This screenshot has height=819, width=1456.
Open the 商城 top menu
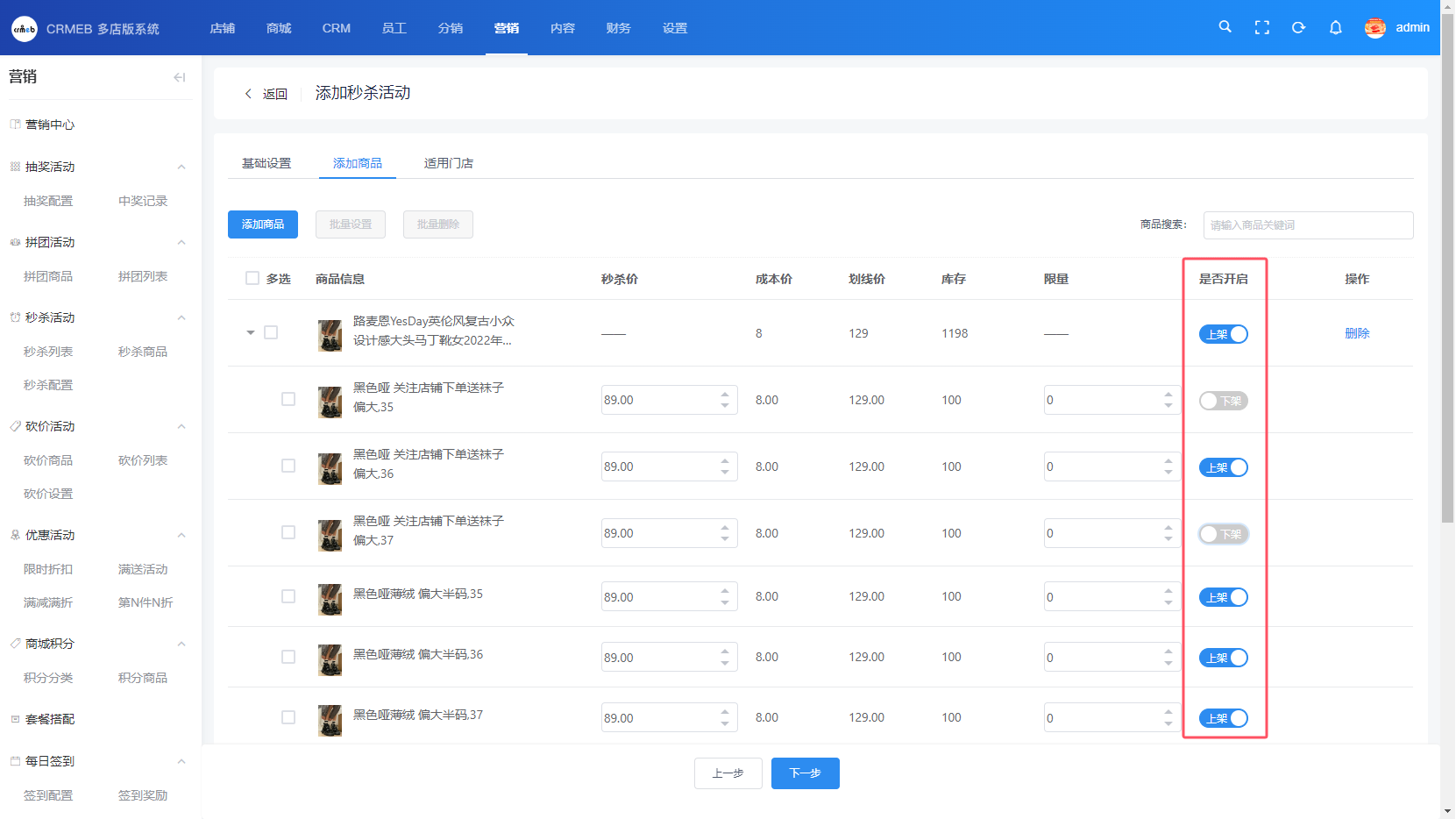(279, 28)
